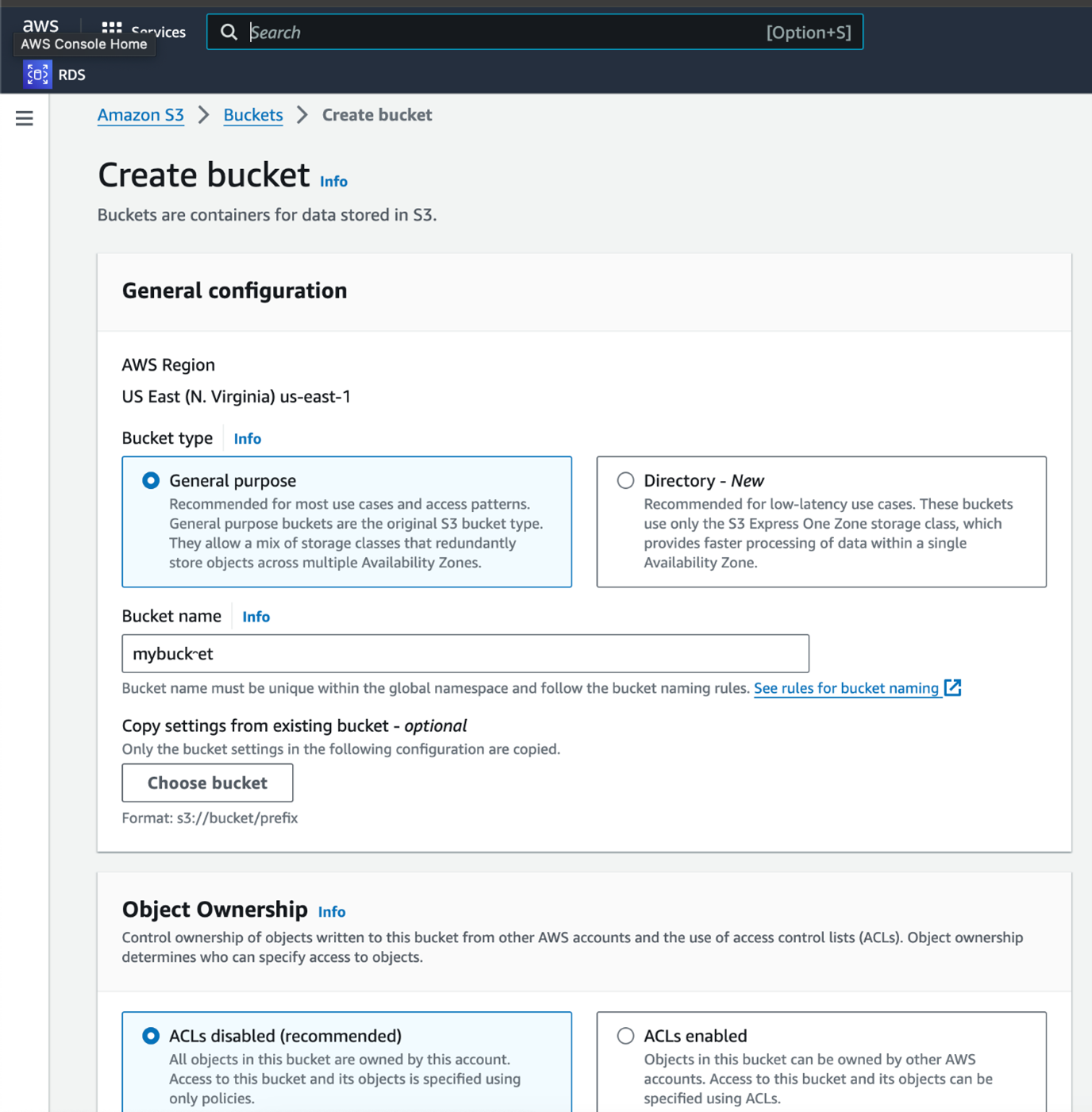Click the General configuration heading

pyautogui.click(x=234, y=291)
